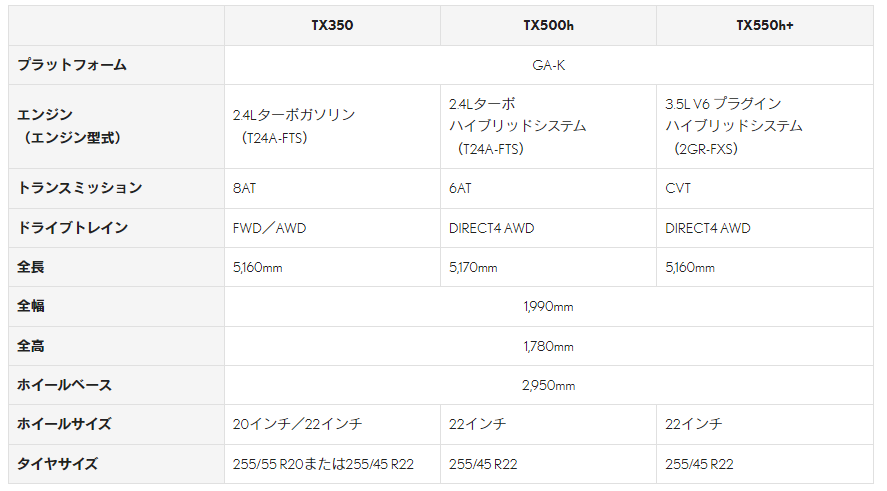Click the タイヤサイズ row label
This screenshot has height=491, width=887.
click(116, 464)
